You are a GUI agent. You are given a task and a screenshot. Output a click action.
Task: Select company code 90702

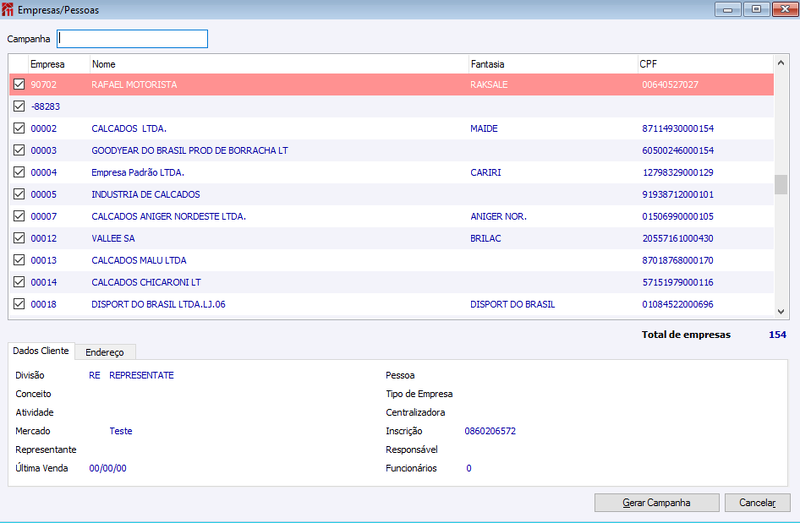click(43, 85)
